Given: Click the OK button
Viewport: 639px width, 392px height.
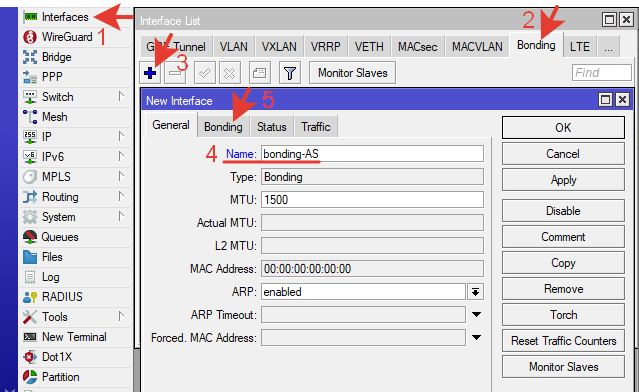Looking at the screenshot, I should click(x=563, y=128).
